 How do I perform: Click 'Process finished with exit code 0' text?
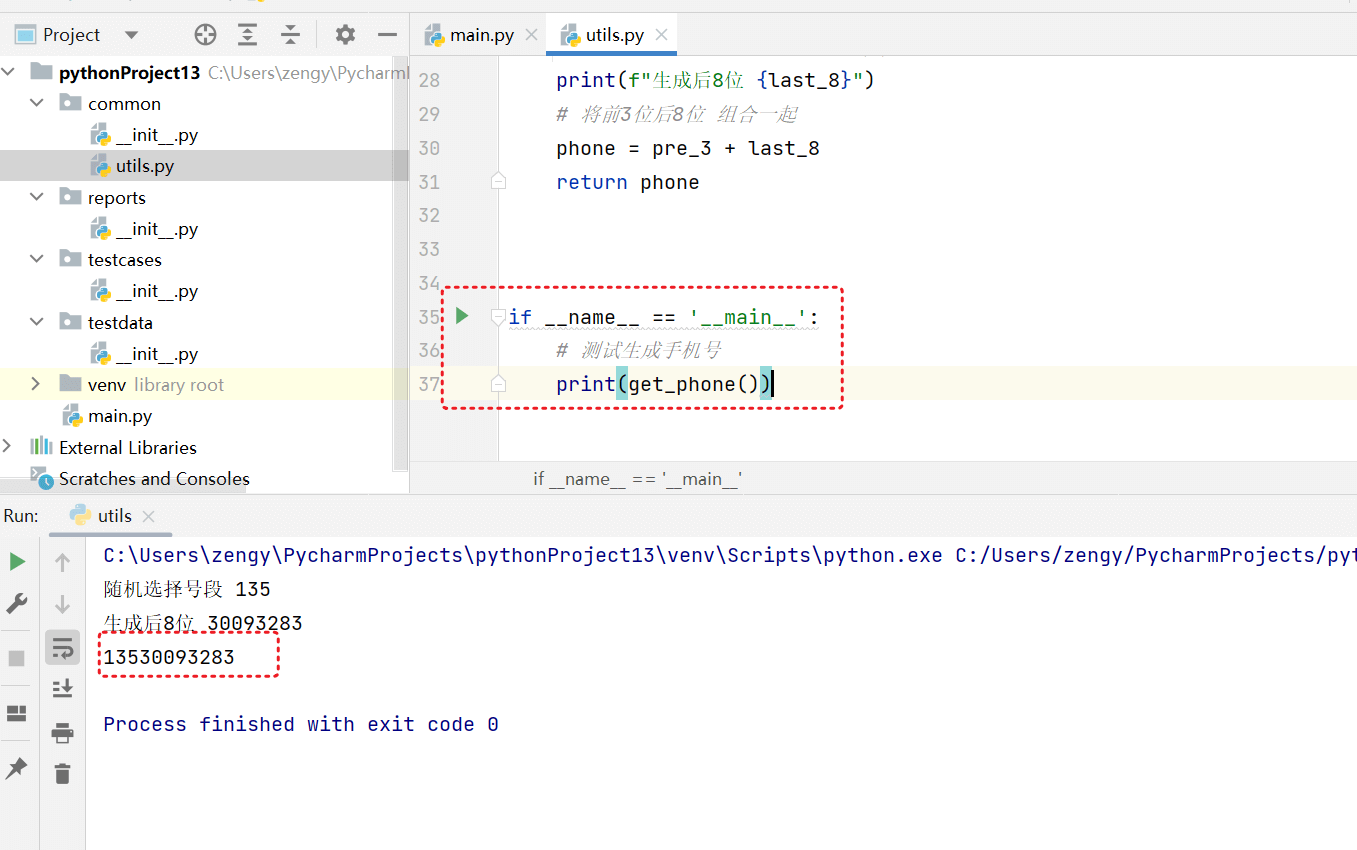click(x=301, y=724)
